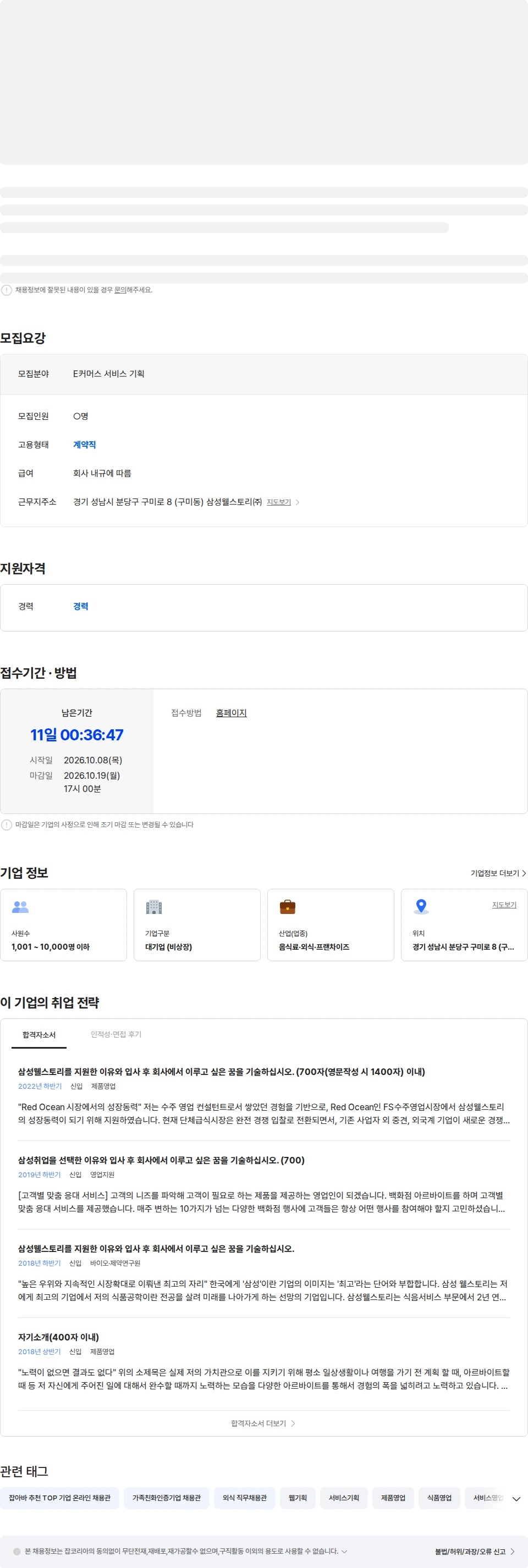
Task: Click the 시작일 2026.10.08(목) date
Action: click(93, 760)
